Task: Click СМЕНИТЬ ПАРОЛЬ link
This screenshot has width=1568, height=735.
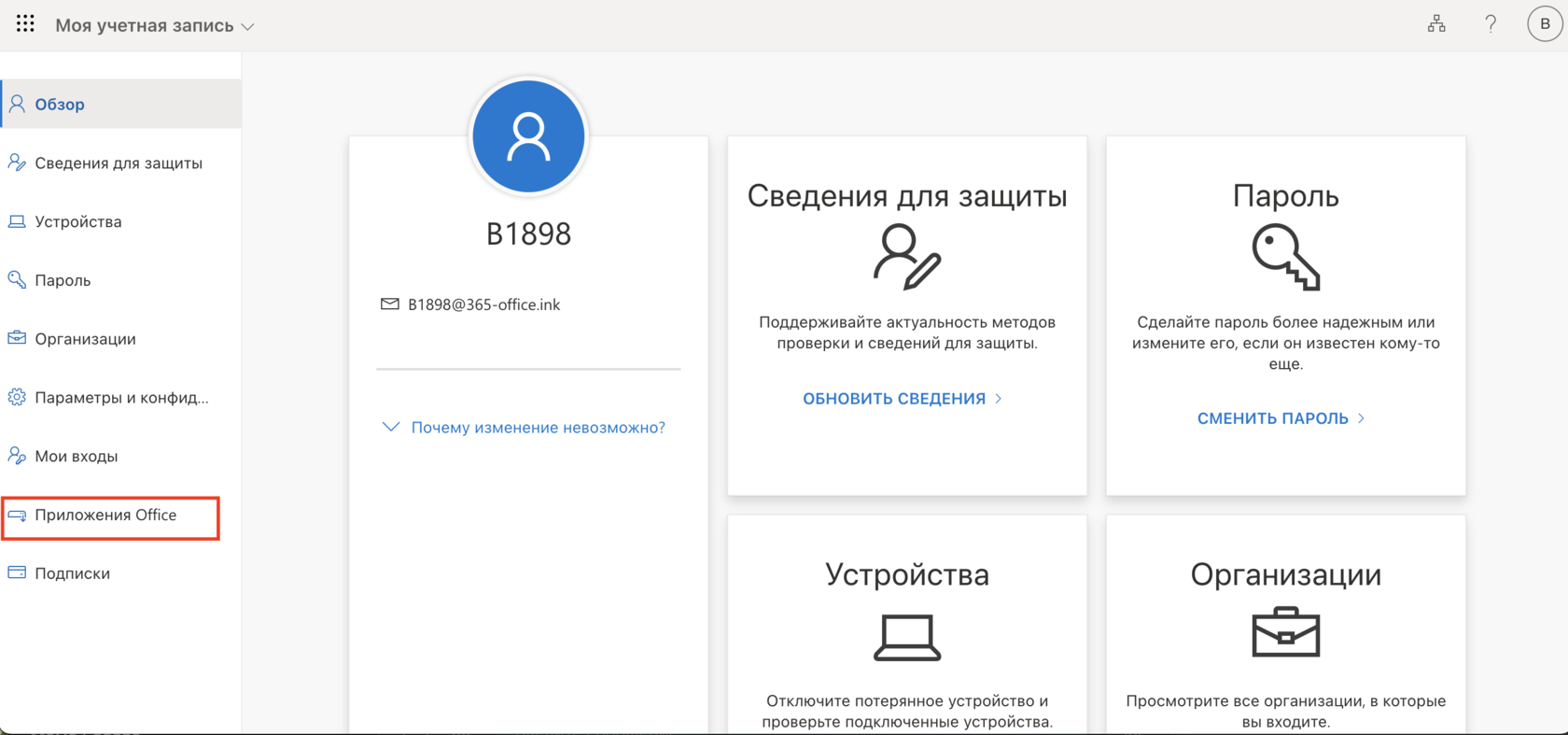Action: point(1273,418)
